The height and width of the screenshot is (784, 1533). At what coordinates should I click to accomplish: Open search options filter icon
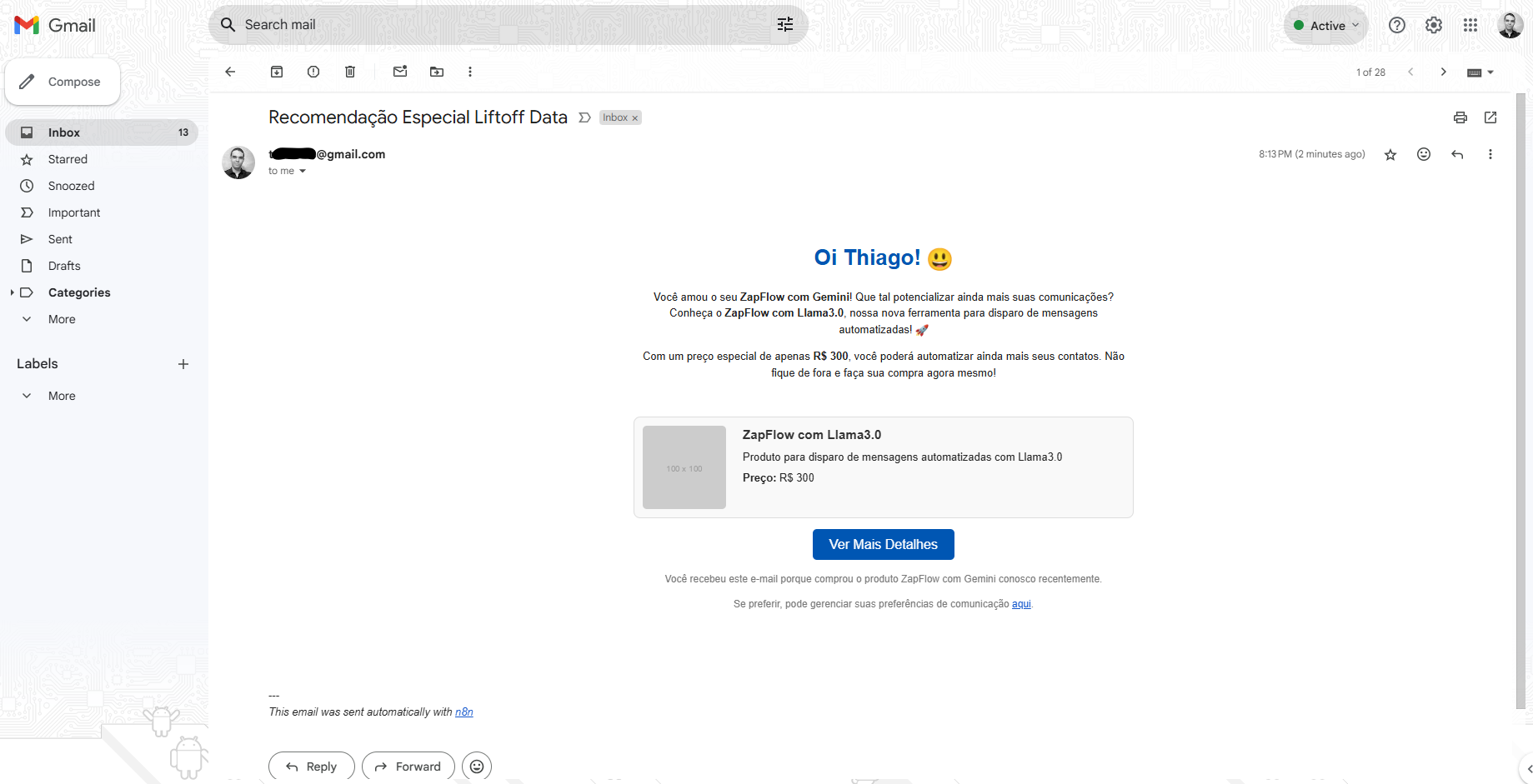pos(785,25)
